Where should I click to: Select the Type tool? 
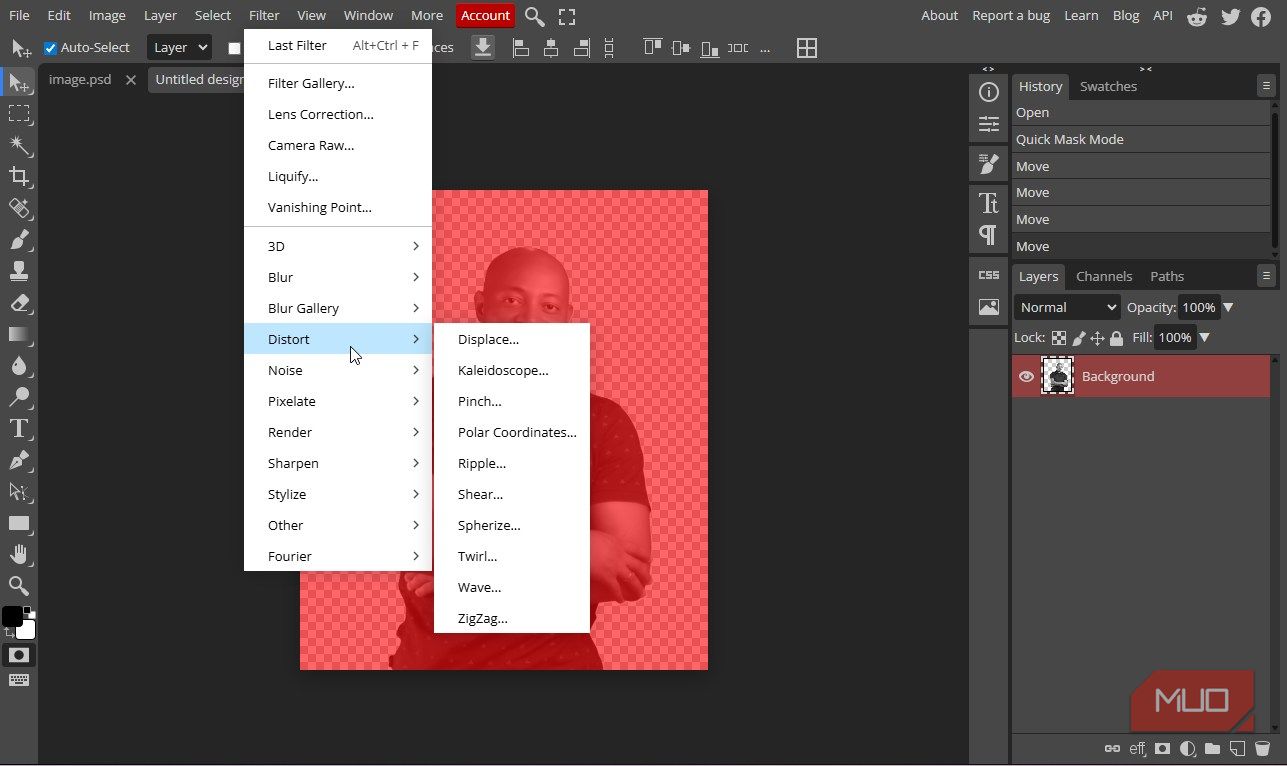tap(19, 429)
